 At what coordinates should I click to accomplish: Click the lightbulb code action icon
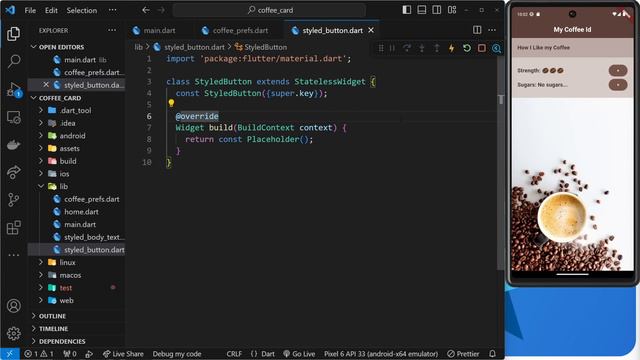[x=171, y=103]
